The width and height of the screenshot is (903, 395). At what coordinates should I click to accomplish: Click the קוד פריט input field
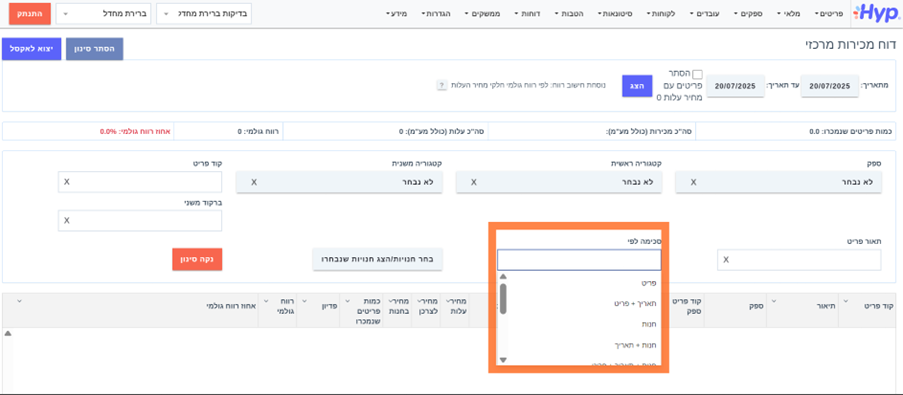140,182
